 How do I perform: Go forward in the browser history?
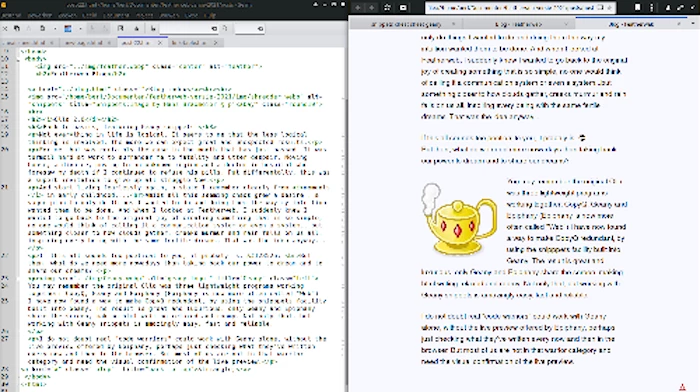point(371,8)
